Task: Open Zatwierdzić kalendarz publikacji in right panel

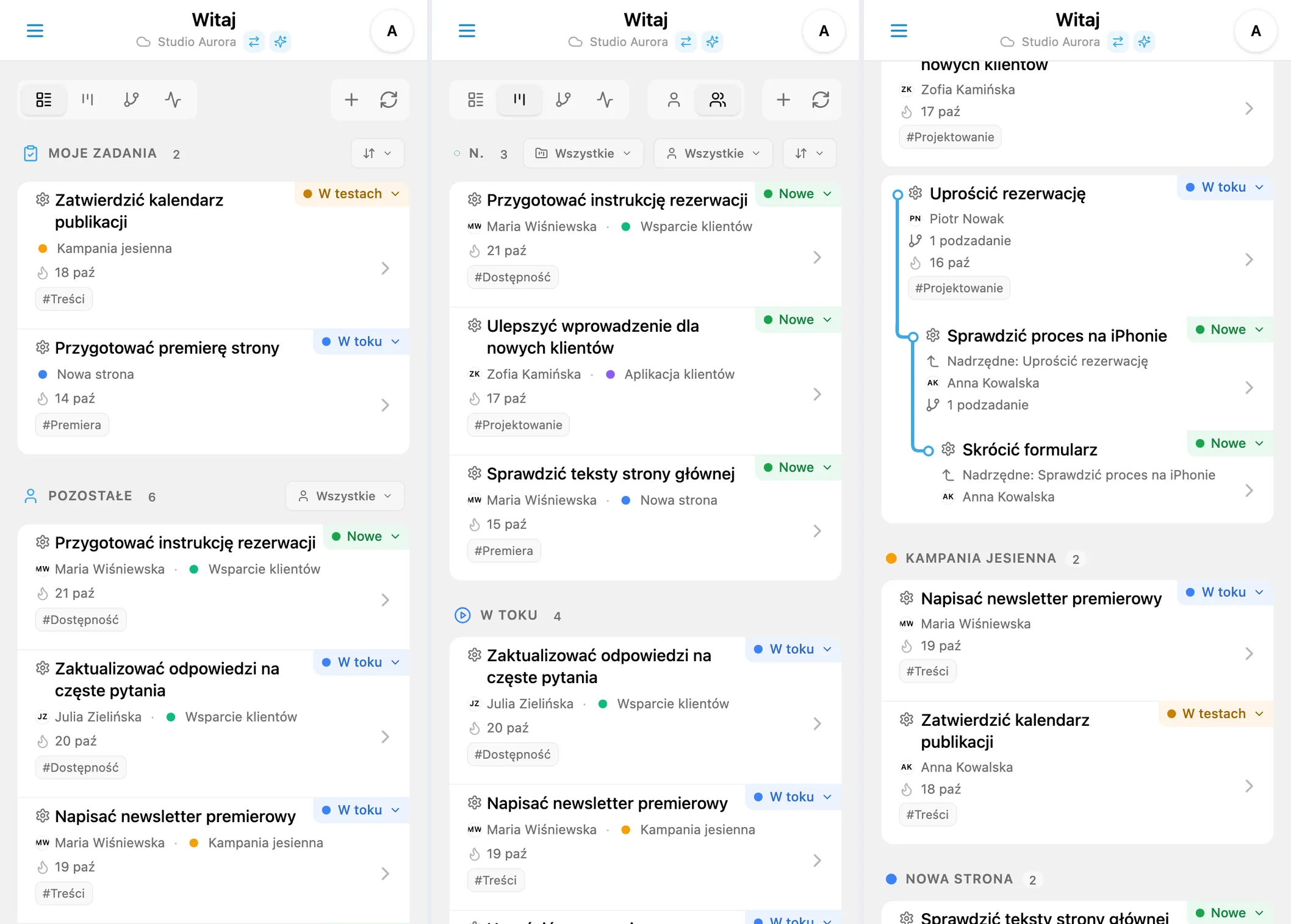Action: (1077, 773)
